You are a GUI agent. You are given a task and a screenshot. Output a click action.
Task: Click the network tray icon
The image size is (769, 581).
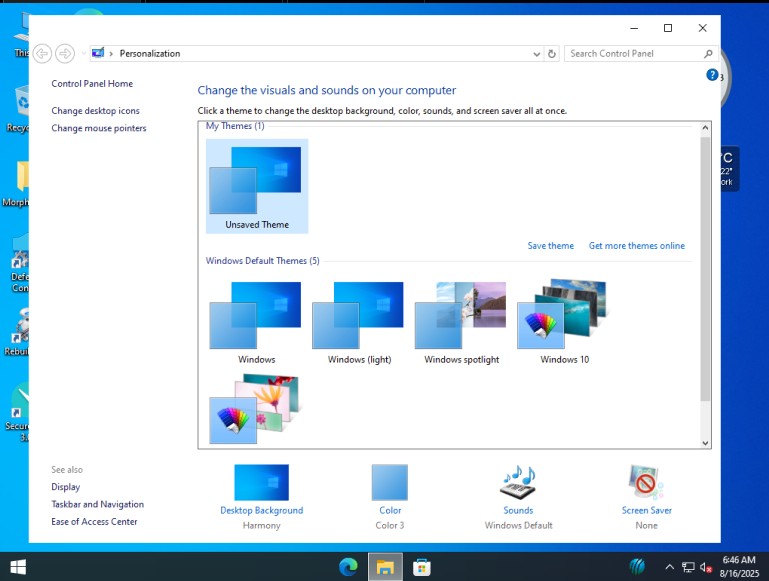[x=688, y=567]
